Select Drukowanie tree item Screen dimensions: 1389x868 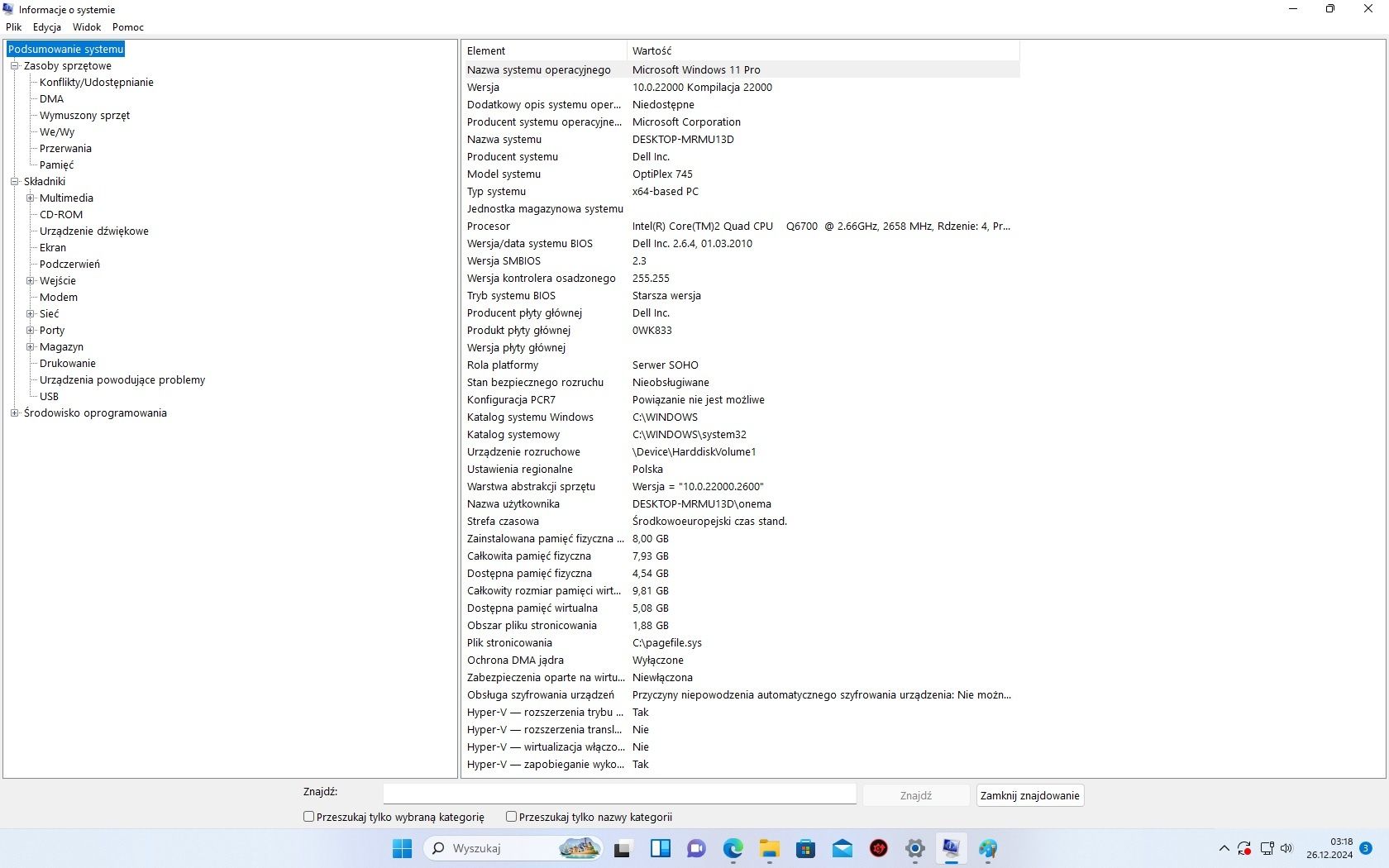coord(68,363)
